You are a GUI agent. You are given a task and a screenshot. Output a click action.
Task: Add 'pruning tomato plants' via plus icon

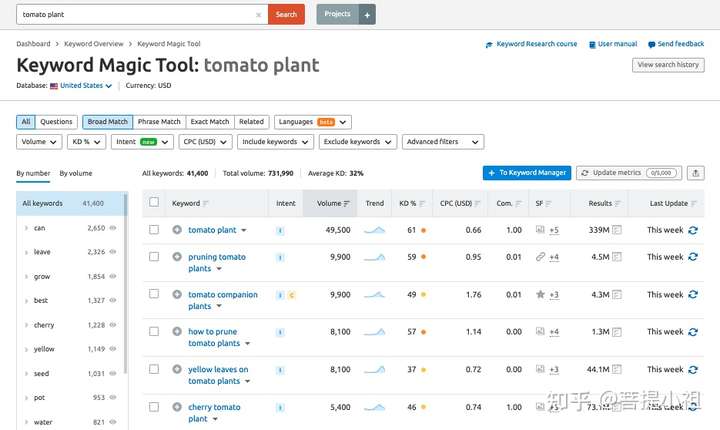177,257
